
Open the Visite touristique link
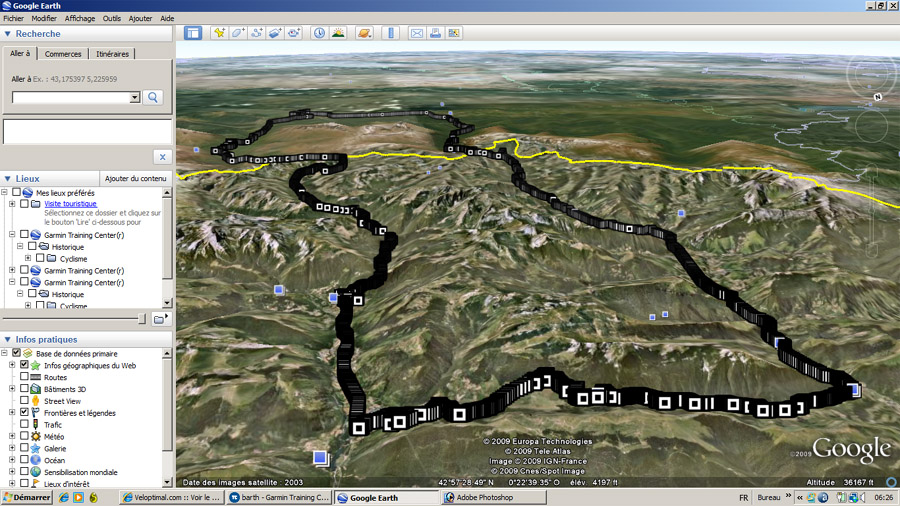70,204
